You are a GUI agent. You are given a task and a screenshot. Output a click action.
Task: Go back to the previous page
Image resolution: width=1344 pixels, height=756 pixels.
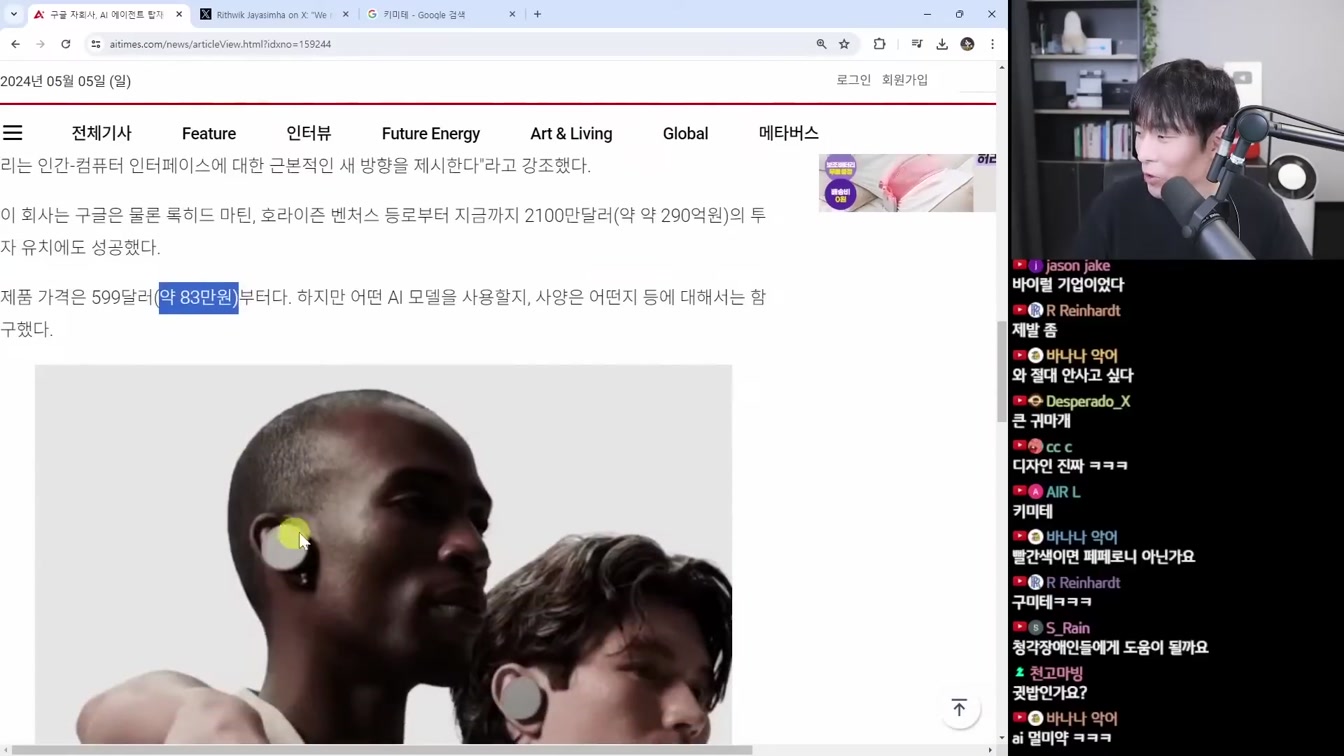[x=15, y=44]
